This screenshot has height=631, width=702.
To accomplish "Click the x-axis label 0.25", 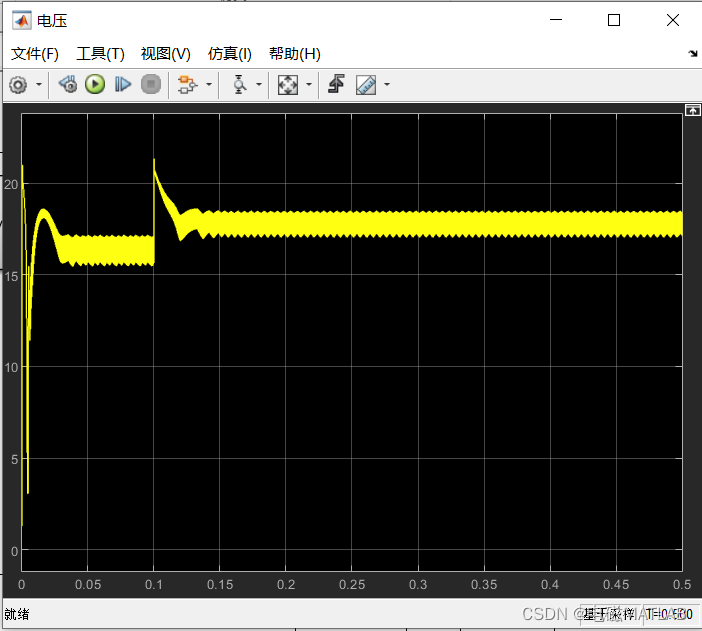I will (x=352, y=584).
